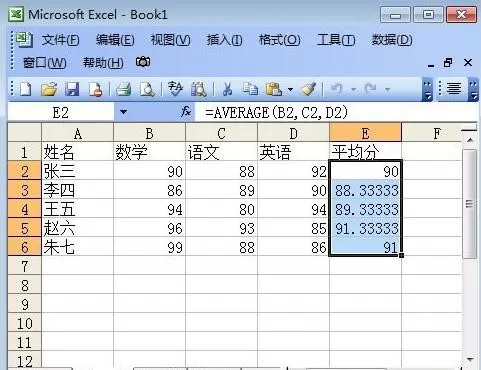Open the 文件(F) menu
481x370 pixels.
pyautogui.click(x=60, y=40)
